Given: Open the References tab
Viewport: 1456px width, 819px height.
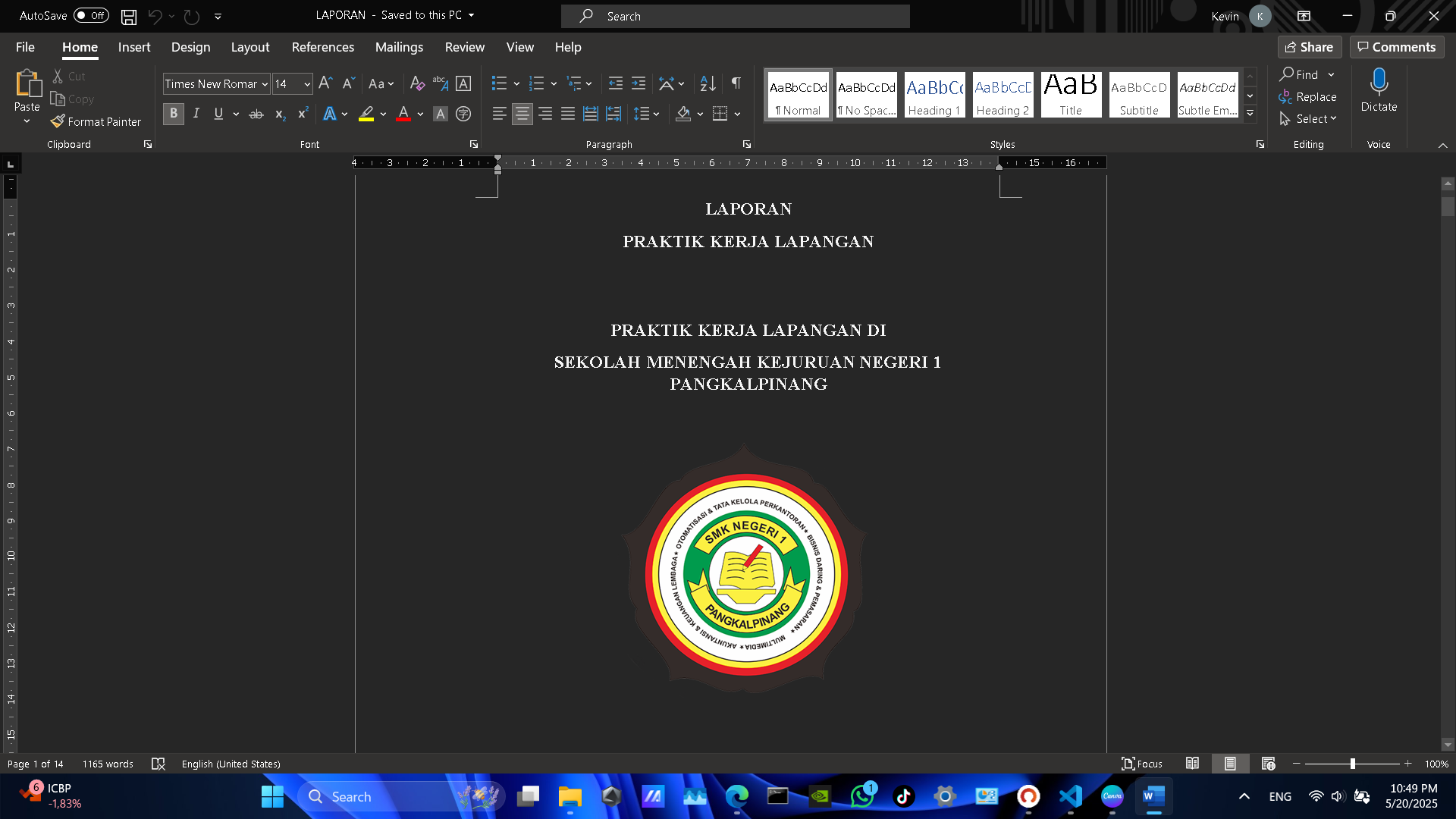Looking at the screenshot, I should coord(323,47).
